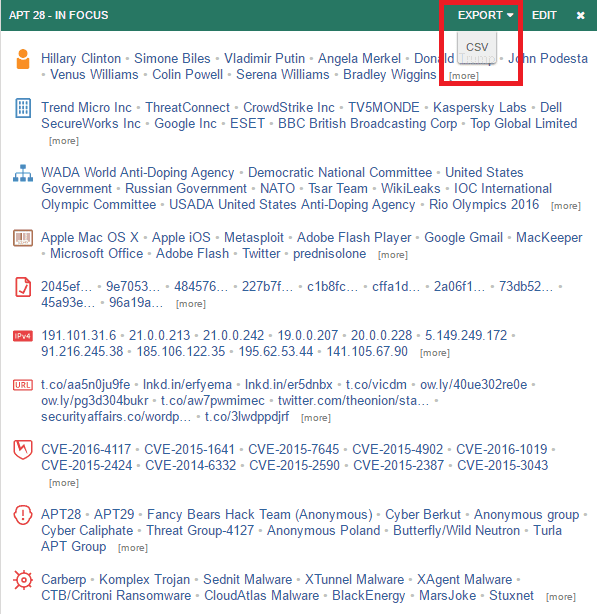Select CVE-2015-7645 vulnerability
Screen dimensions: 597x614
(x=294, y=449)
